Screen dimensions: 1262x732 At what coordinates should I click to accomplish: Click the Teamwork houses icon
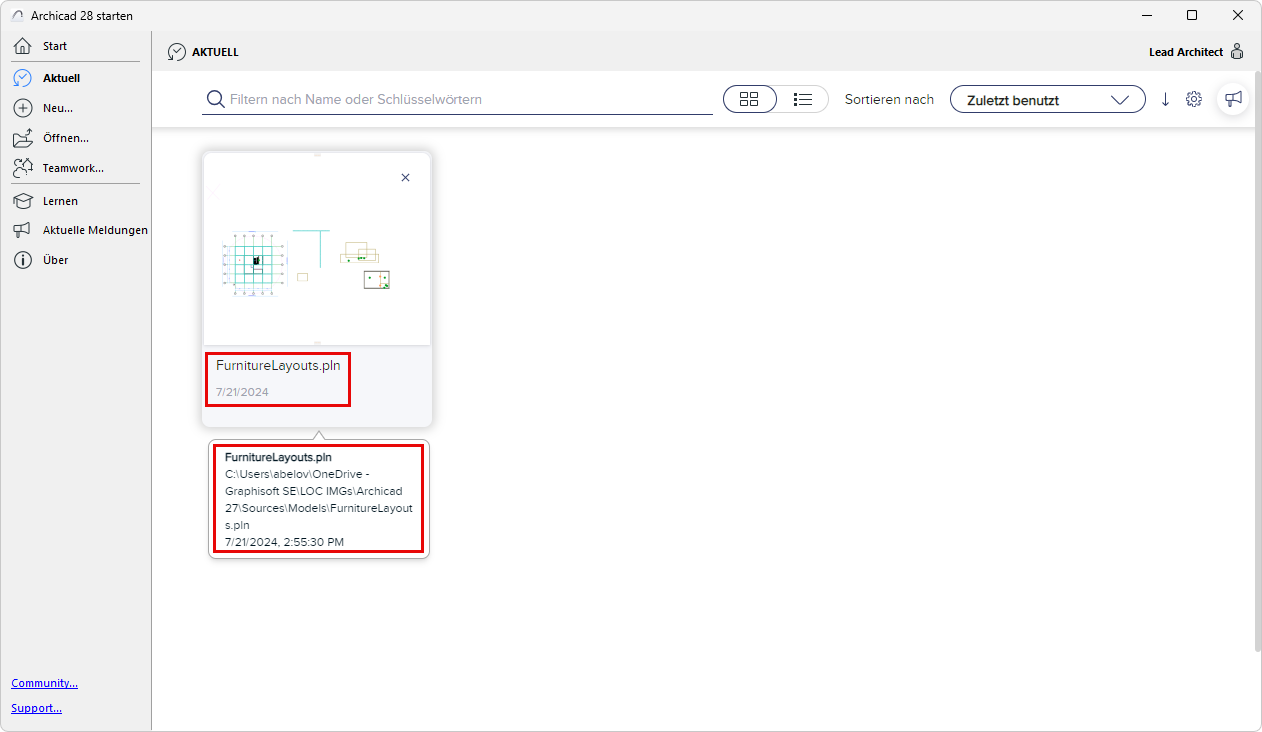[x=23, y=168]
